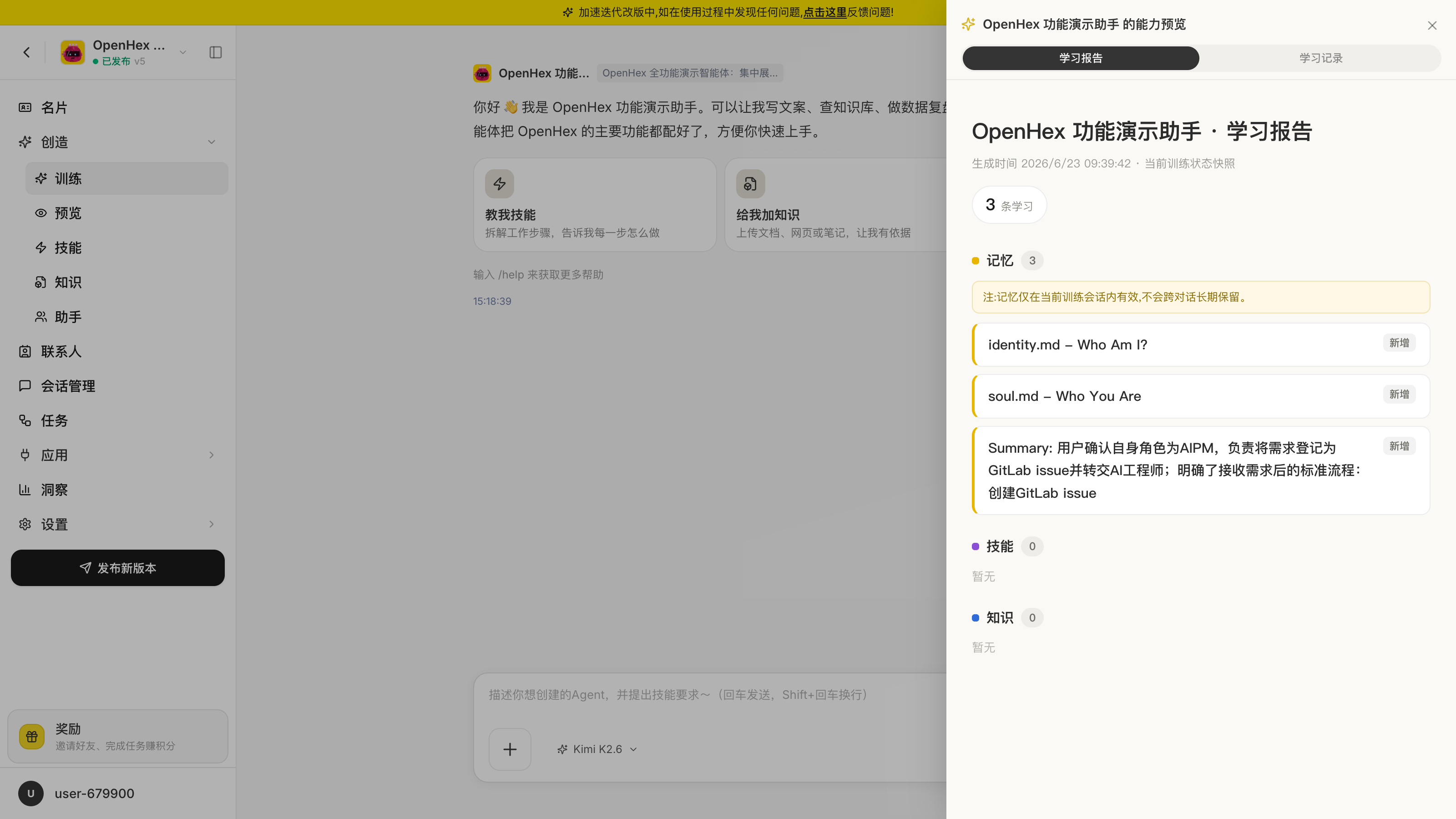Open the soul.md – Who You Are memory
This screenshot has width=1456, height=819.
coord(1201,396)
